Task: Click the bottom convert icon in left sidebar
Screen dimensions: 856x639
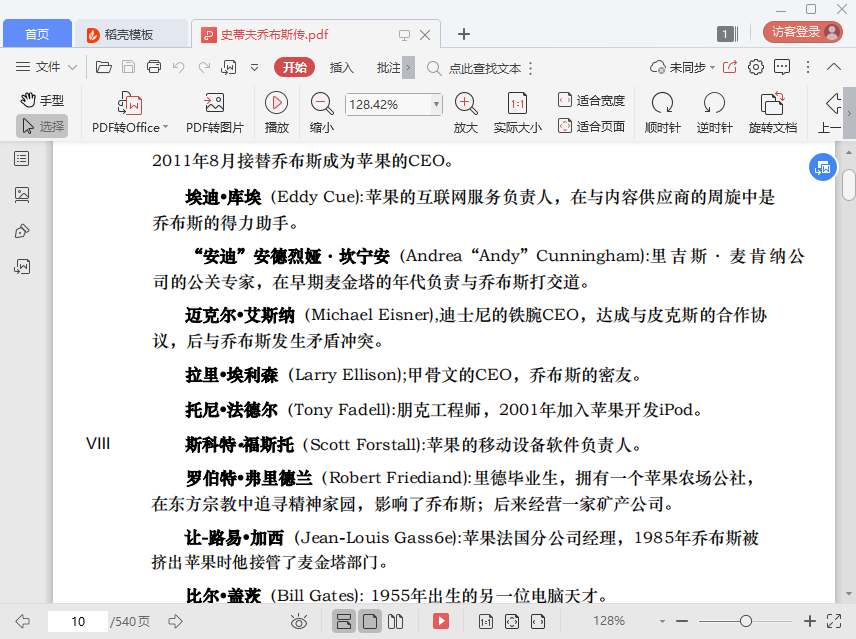Action: coord(22,267)
